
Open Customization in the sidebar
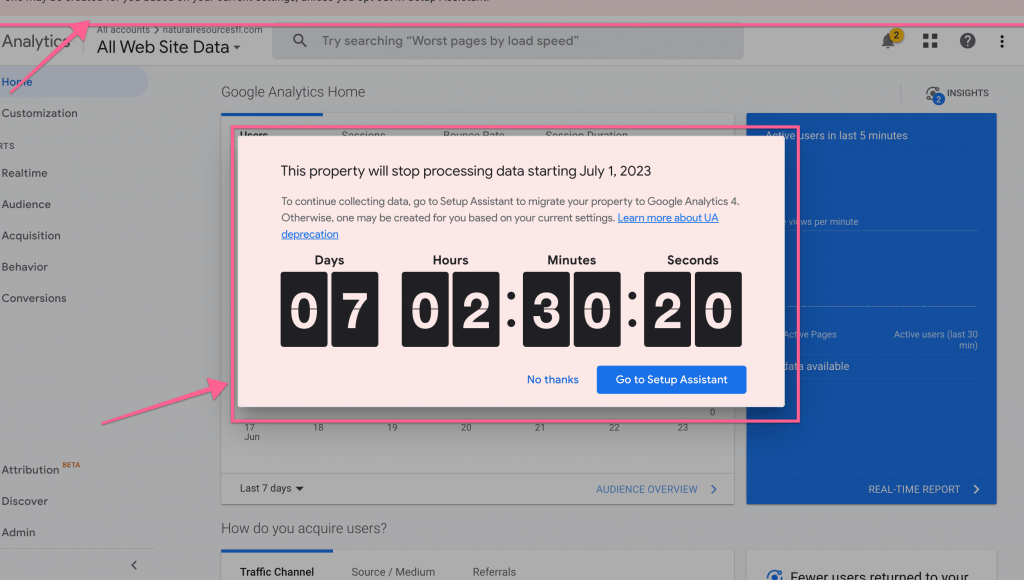[39, 113]
